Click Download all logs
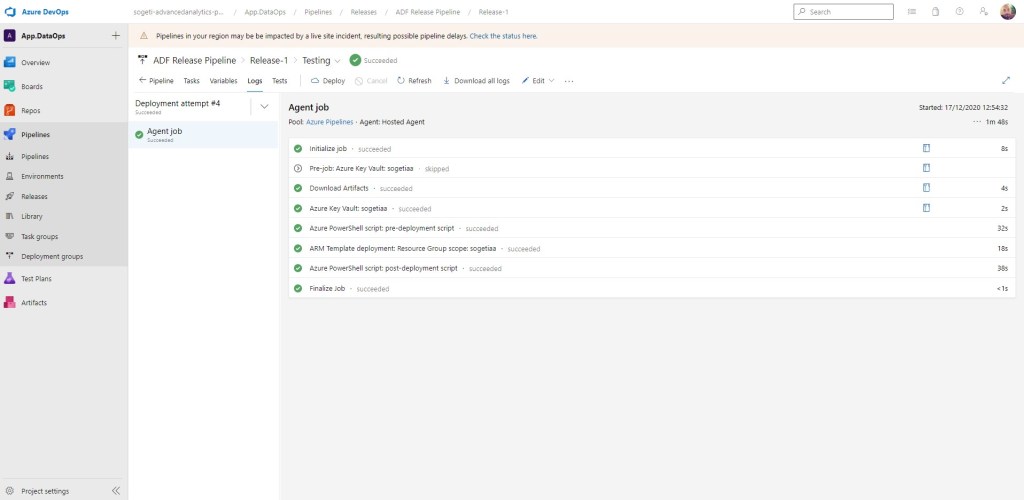Viewport: 1024px width, 500px height. [476, 80]
